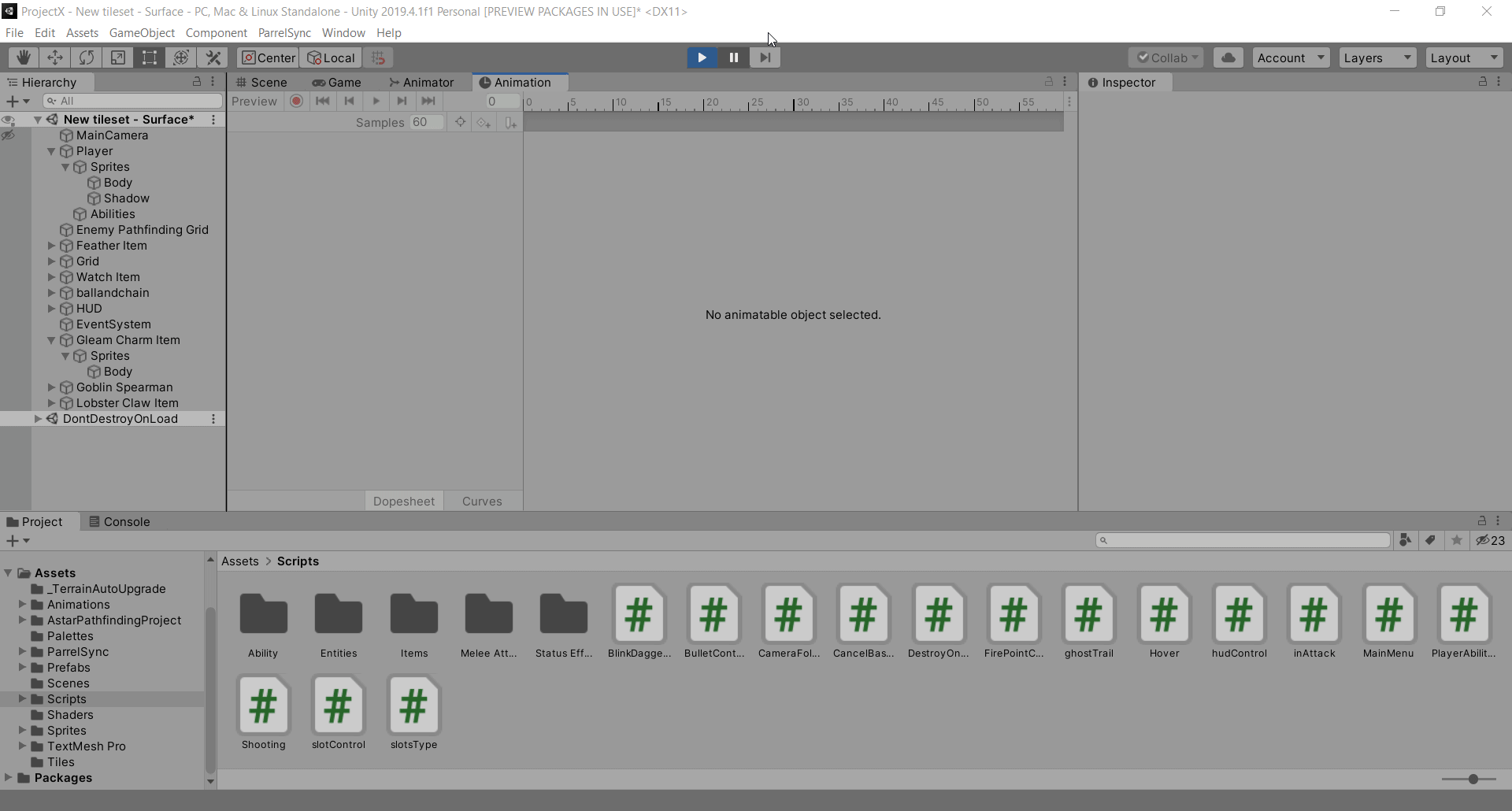
Task: Select the Move tool
Action: pos(55,57)
